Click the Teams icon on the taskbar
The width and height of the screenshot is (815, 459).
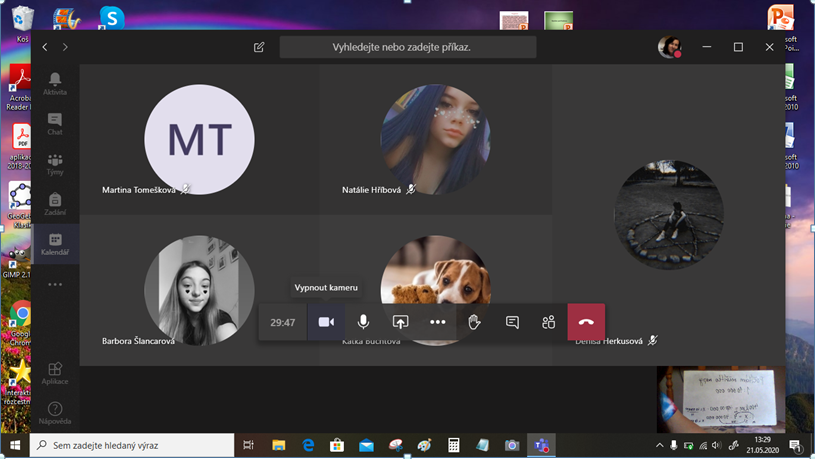[542, 445]
